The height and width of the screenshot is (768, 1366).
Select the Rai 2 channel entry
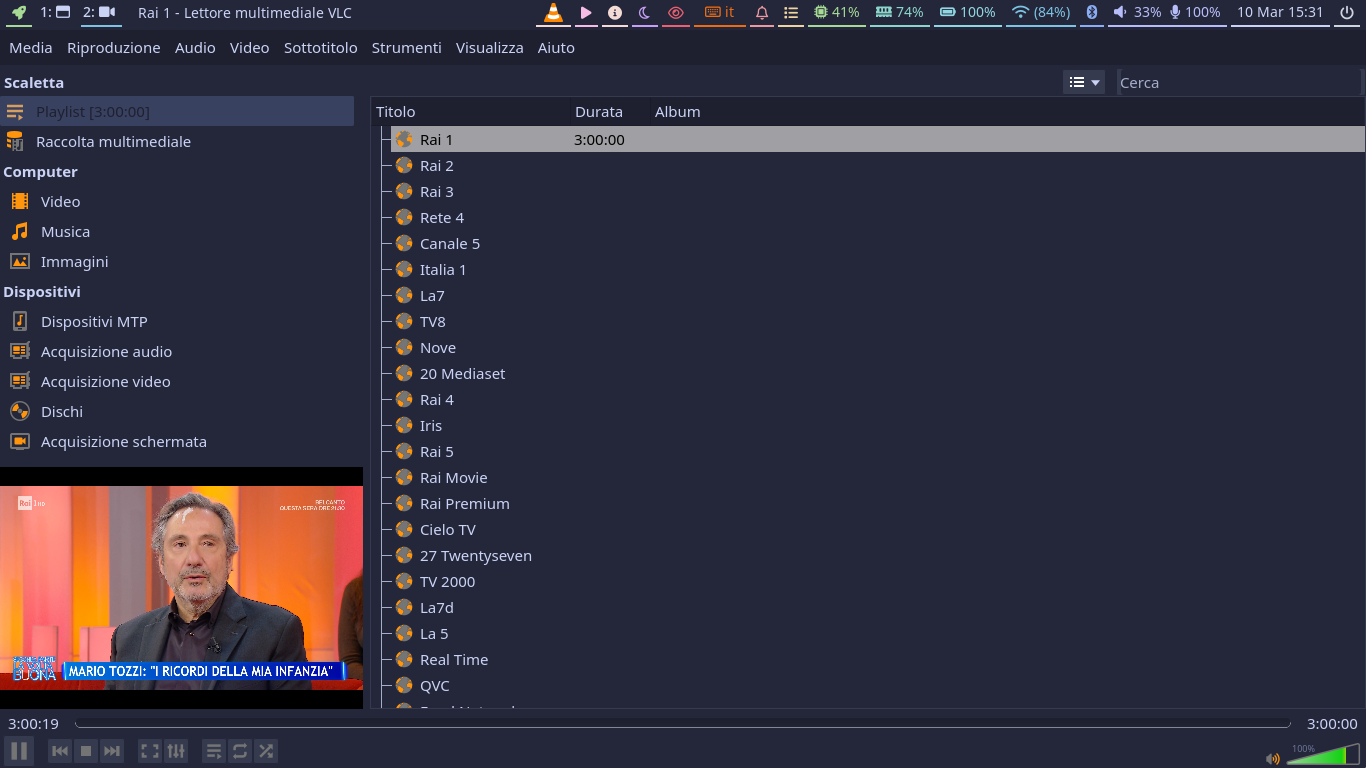point(878,165)
